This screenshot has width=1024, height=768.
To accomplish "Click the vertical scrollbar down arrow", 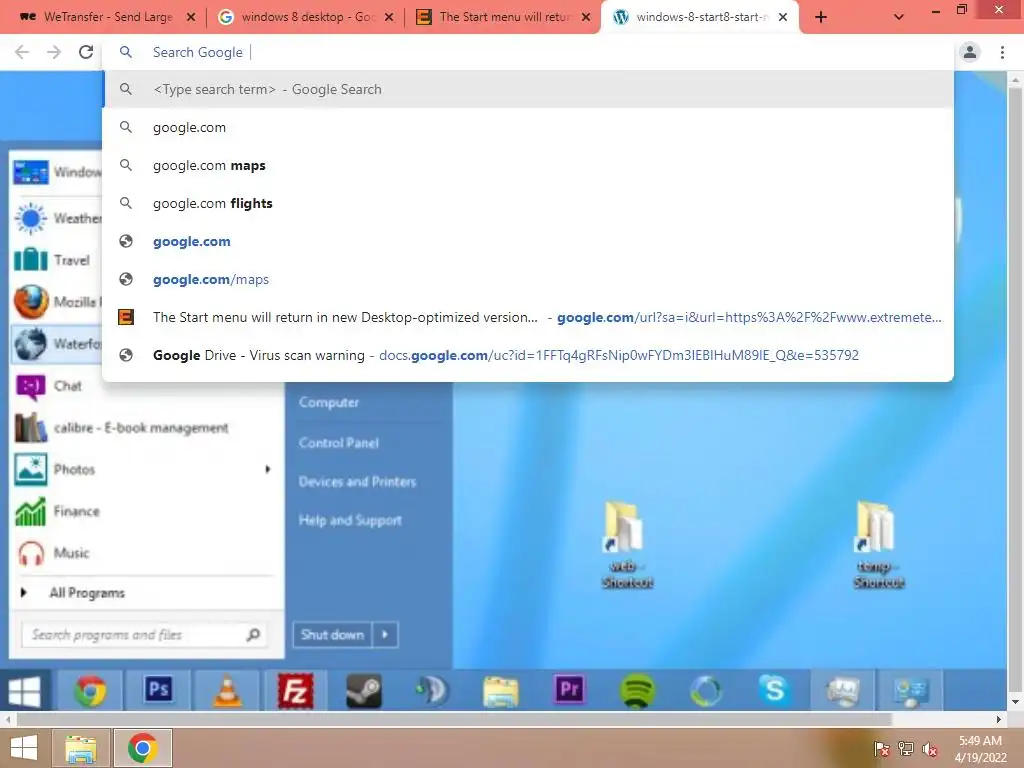I will point(1015,703).
